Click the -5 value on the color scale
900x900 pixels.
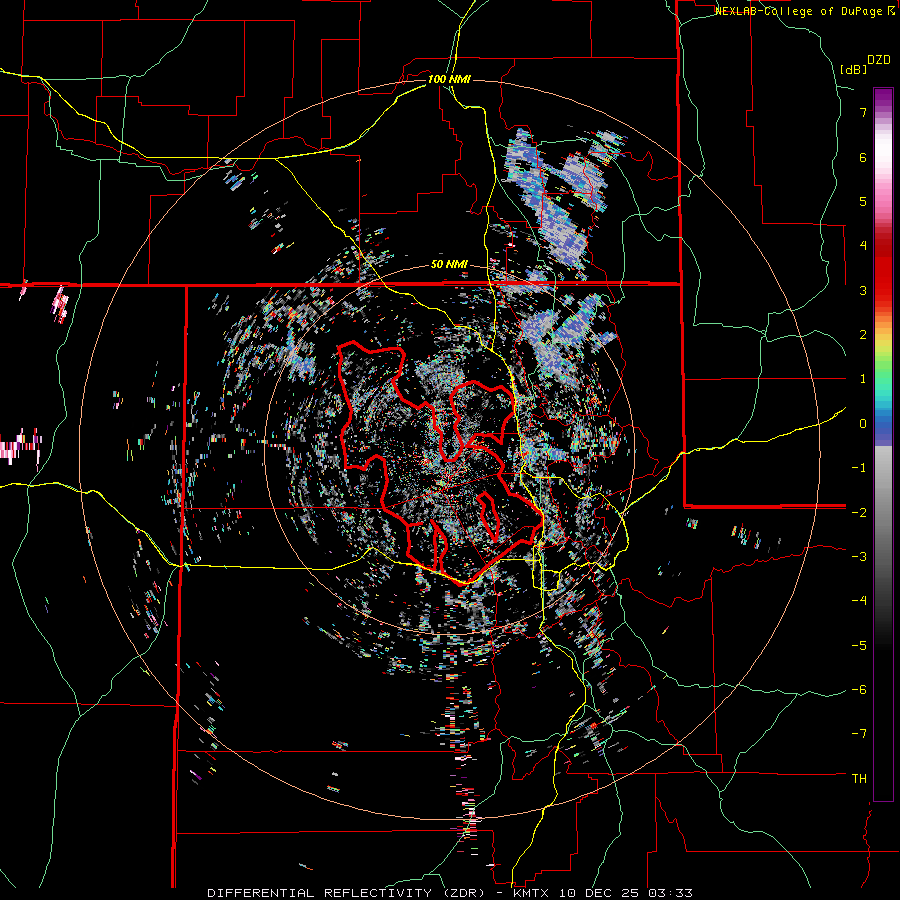pyautogui.click(x=859, y=646)
